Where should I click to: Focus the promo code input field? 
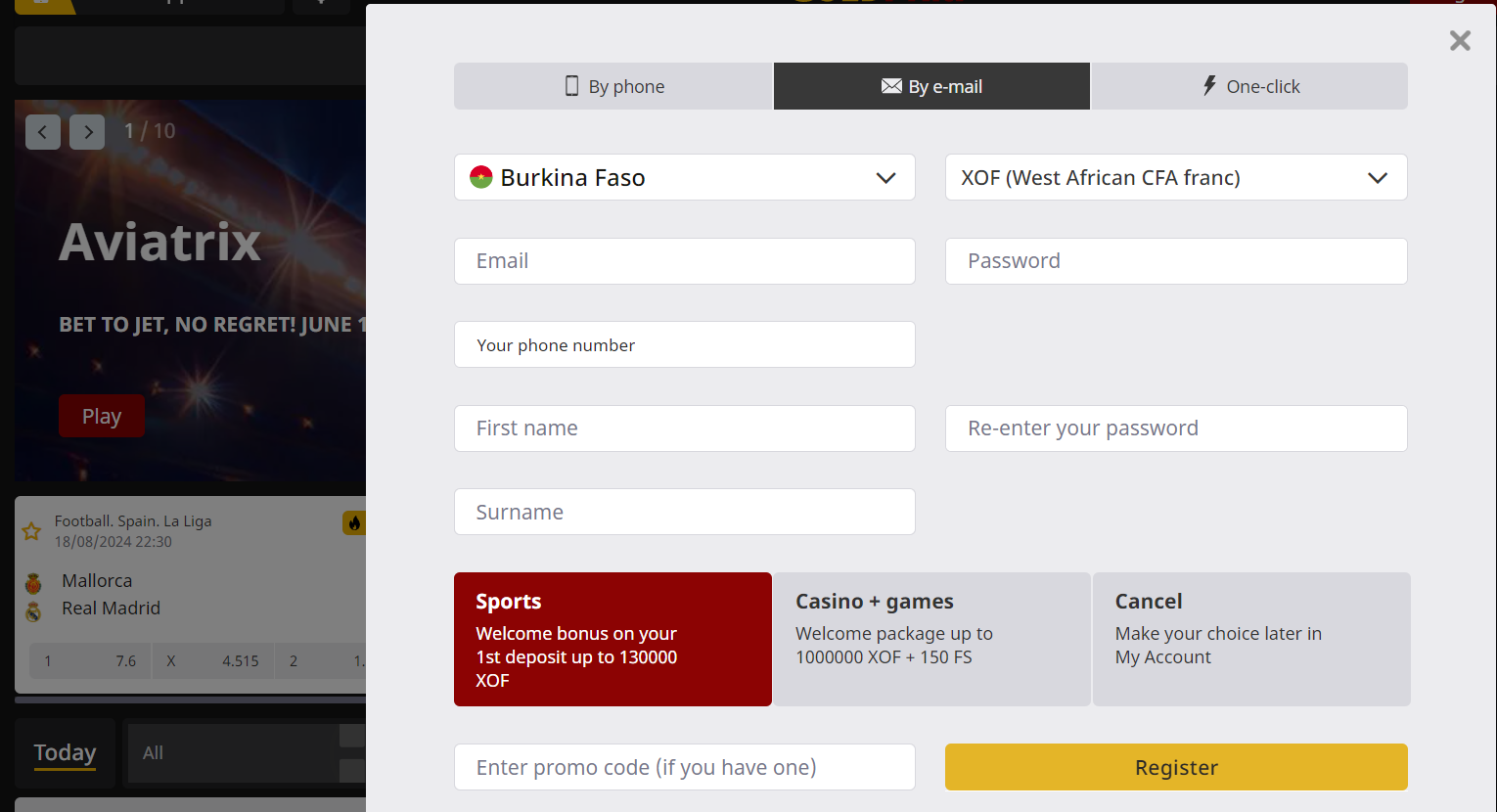[x=684, y=767]
